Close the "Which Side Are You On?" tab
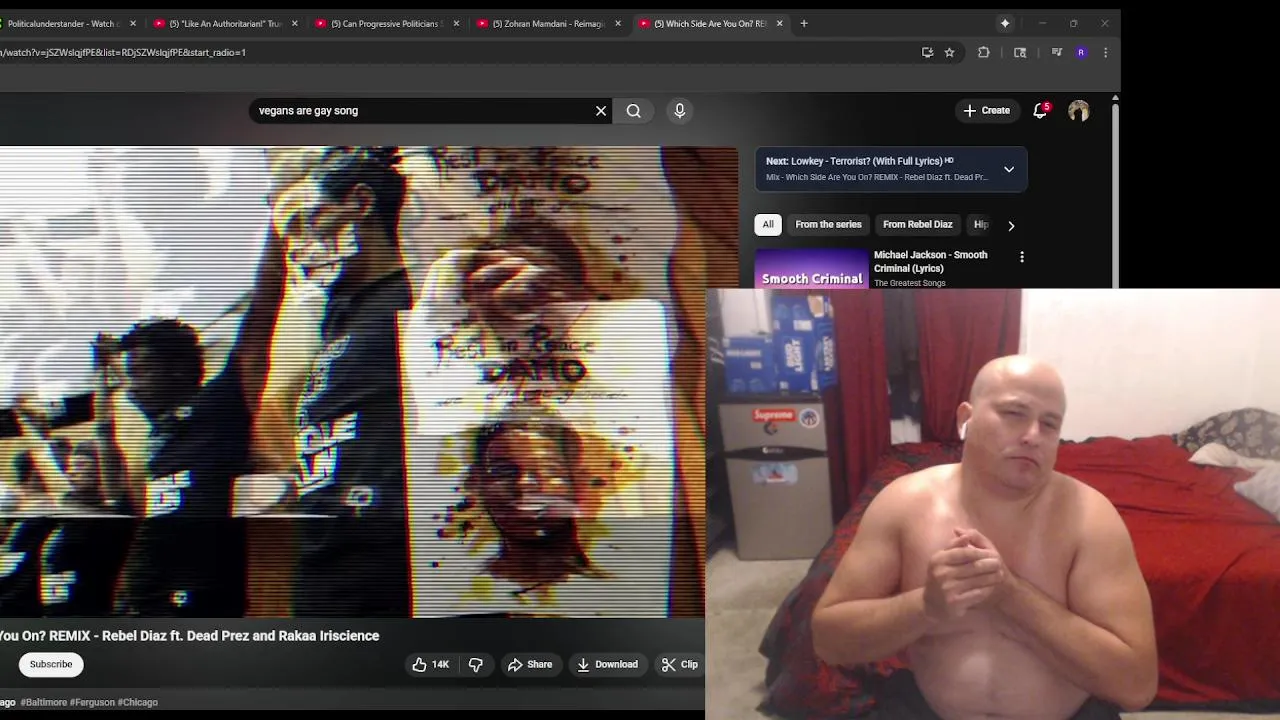1280x720 pixels. point(780,23)
